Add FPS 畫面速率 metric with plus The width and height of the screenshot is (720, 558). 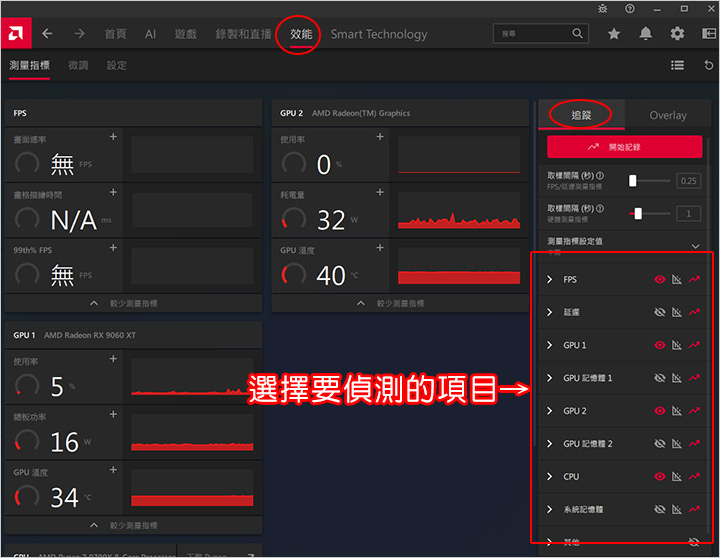(x=113, y=137)
